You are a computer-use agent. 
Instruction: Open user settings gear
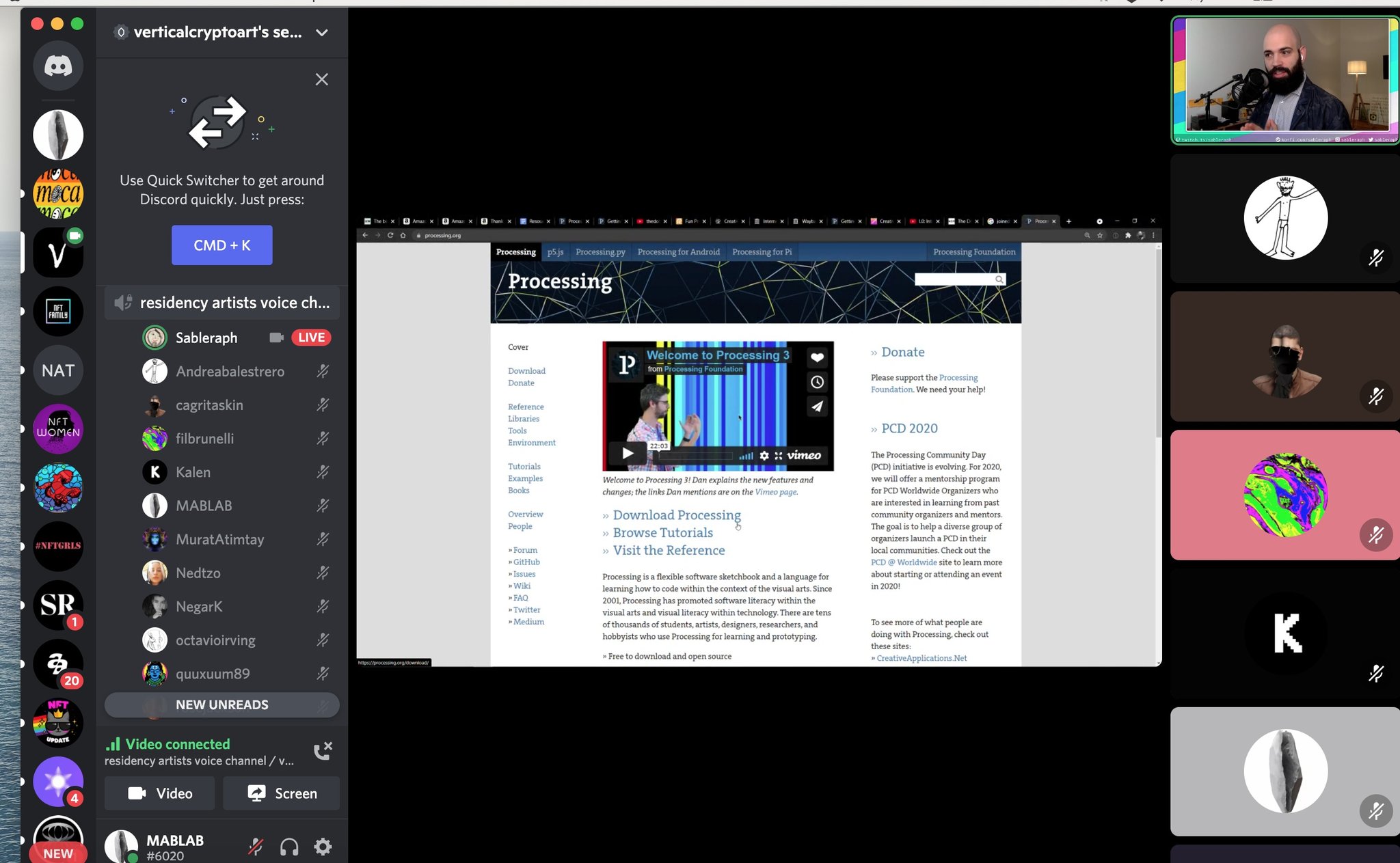(323, 847)
